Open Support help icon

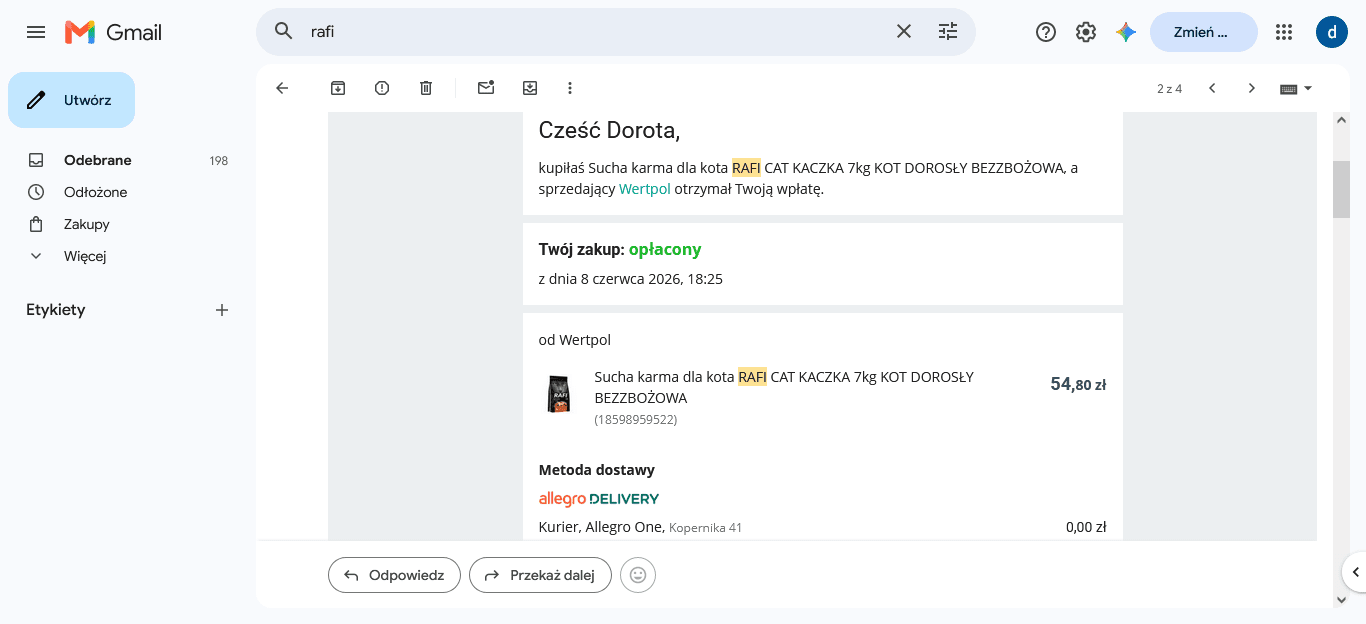point(1046,32)
